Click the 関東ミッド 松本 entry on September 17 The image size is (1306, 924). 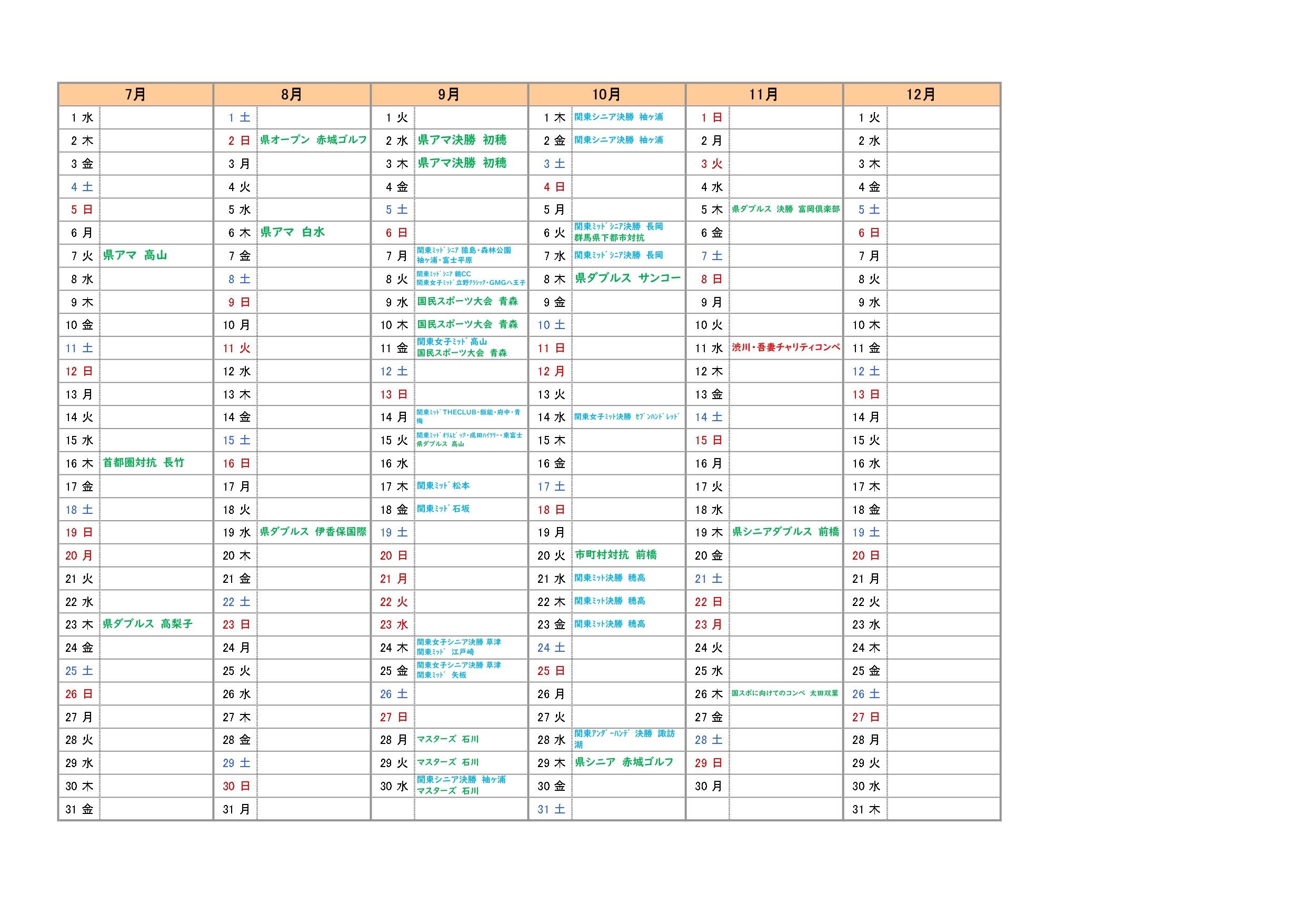443,486
